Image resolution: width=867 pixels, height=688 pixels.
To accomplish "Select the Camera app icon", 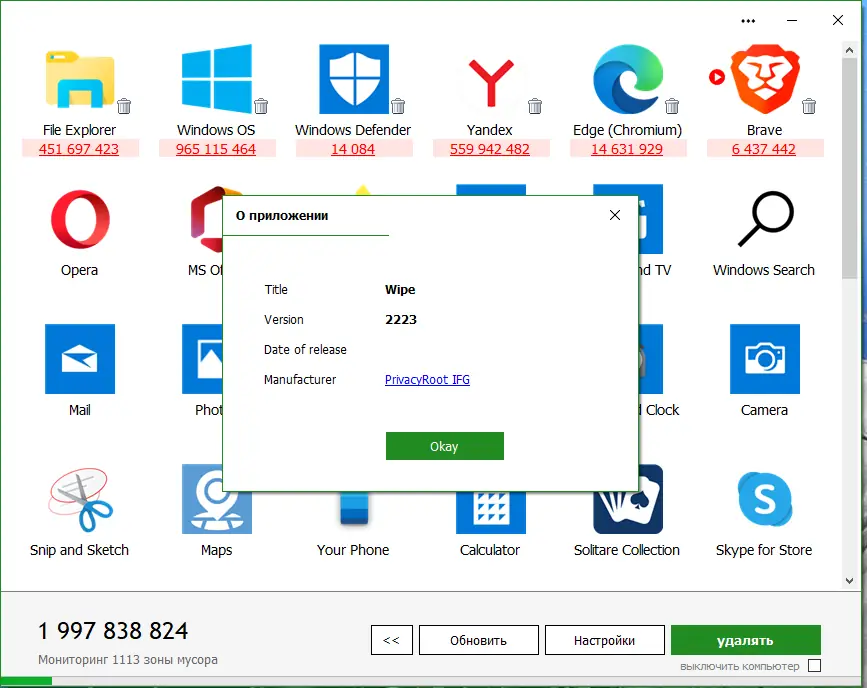I will point(765,359).
